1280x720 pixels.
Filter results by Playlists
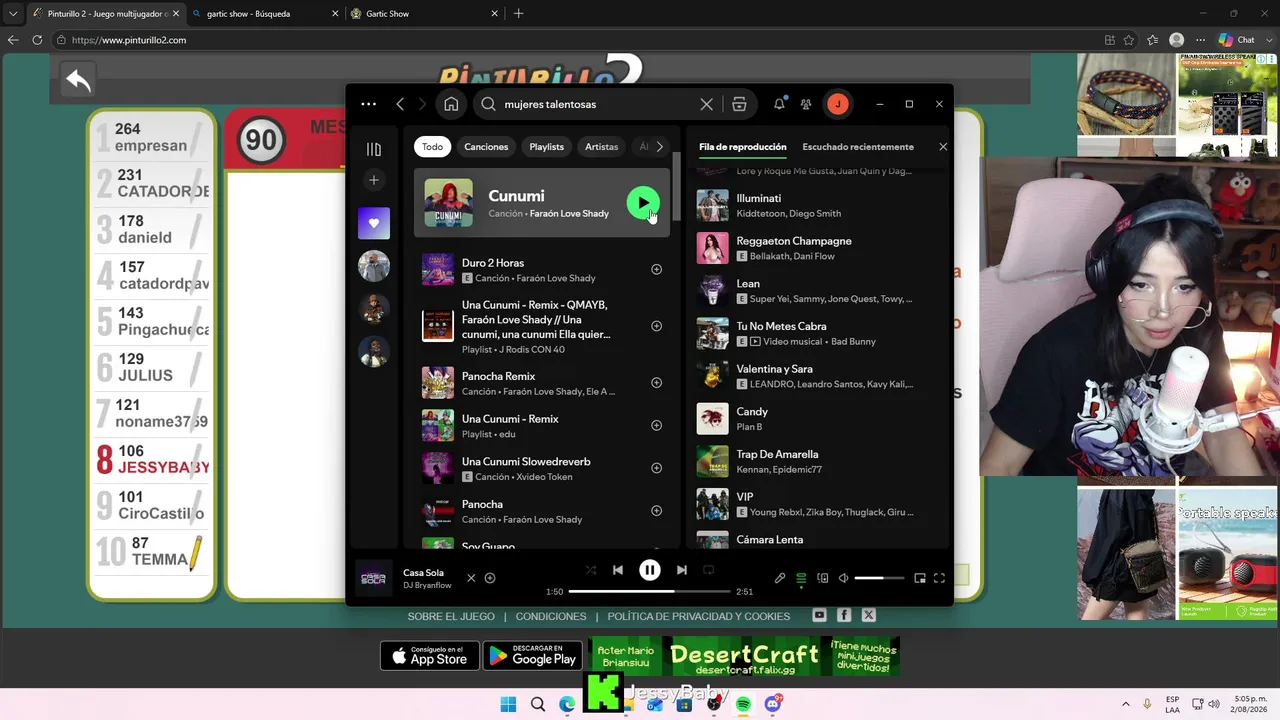click(x=546, y=147)
